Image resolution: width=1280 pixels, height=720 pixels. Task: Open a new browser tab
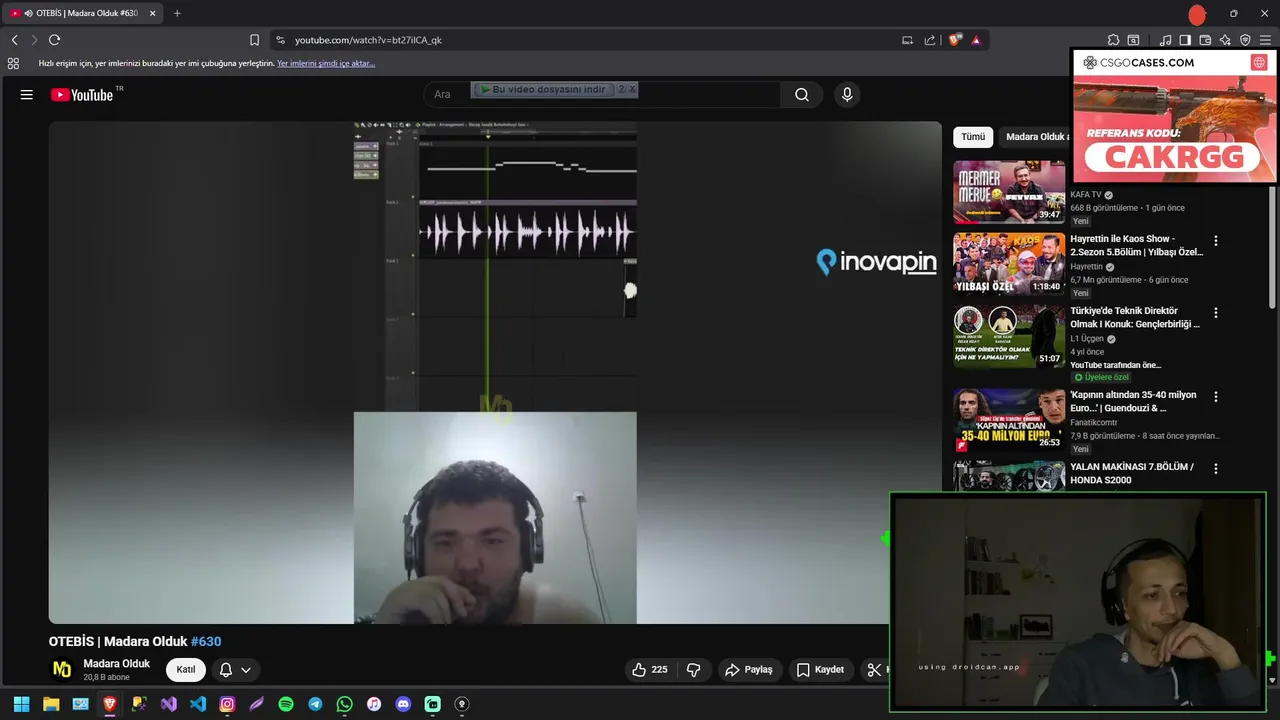(x=177, y=13)
